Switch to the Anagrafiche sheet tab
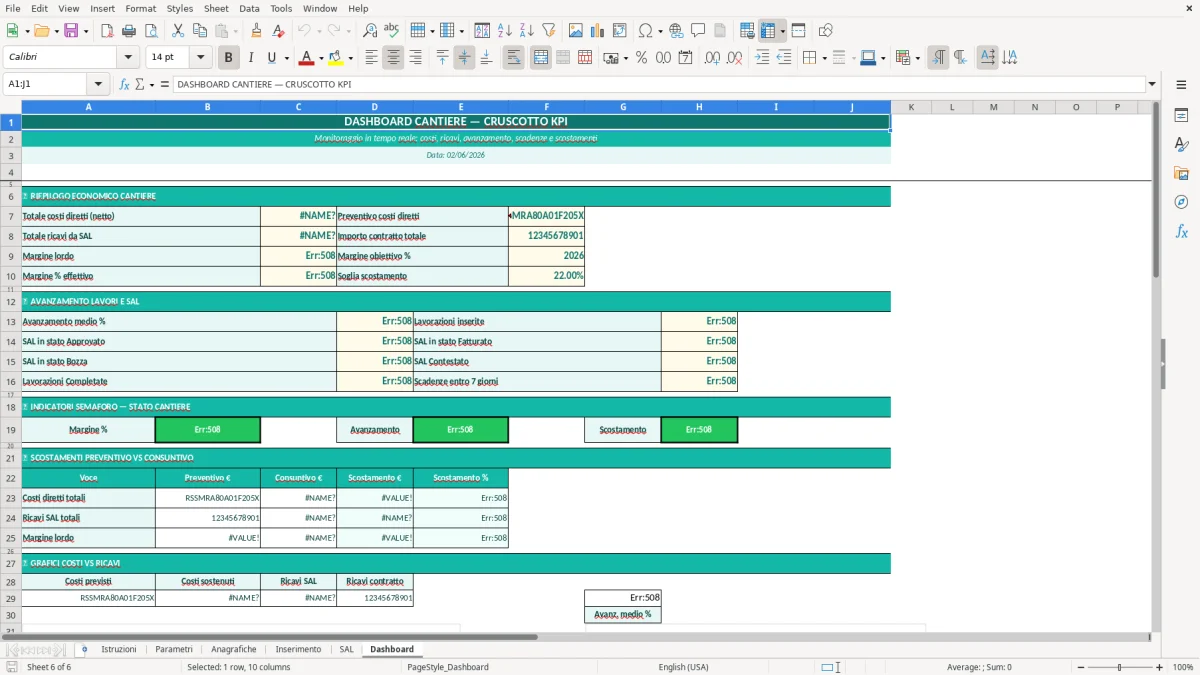1200x675 pixels. pyautogui.click(x=234, y=649)
